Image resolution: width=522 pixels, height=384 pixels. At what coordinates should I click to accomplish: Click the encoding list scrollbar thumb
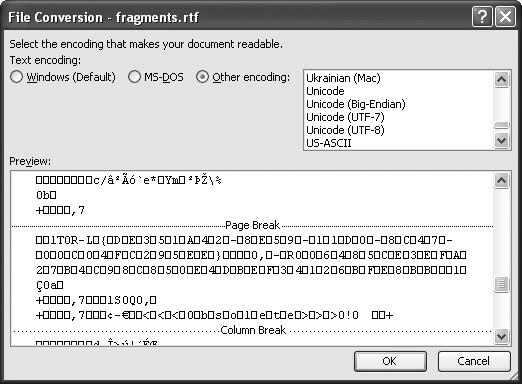pos(502,125)
